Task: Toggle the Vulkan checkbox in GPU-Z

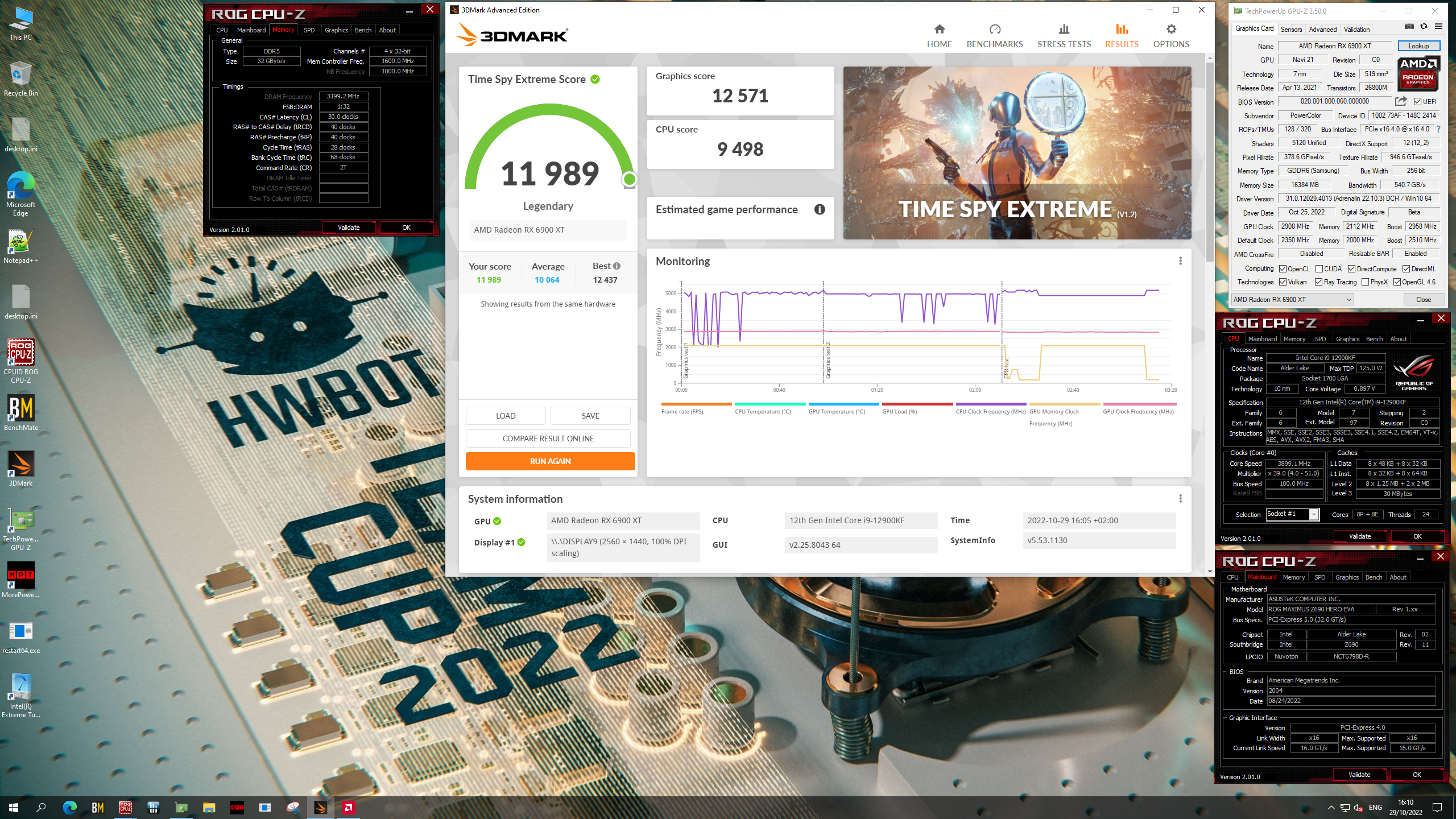Action: tap(1283, 282)
